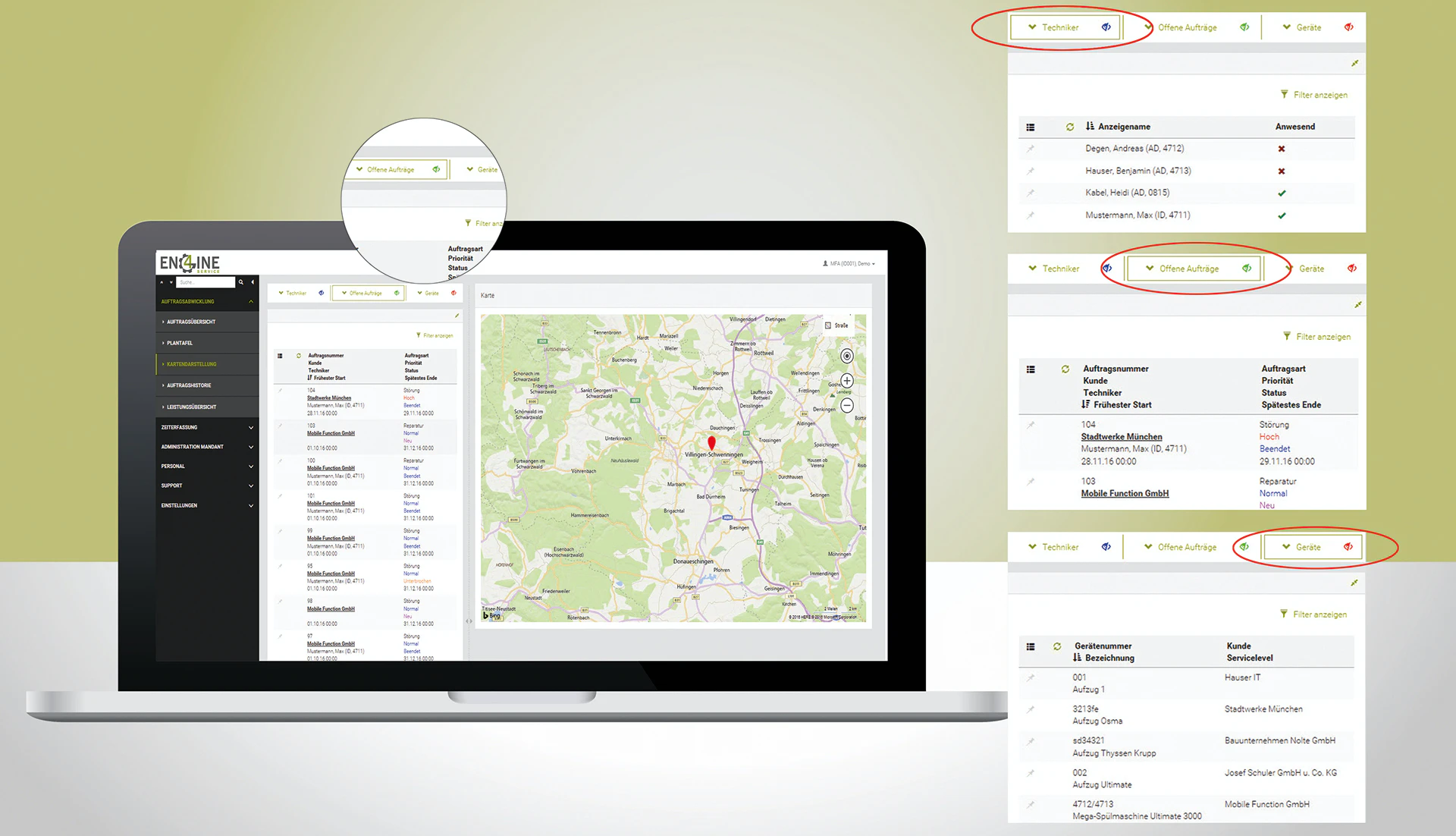Click the magnifier search icon in sidebar

pos(241,282)
